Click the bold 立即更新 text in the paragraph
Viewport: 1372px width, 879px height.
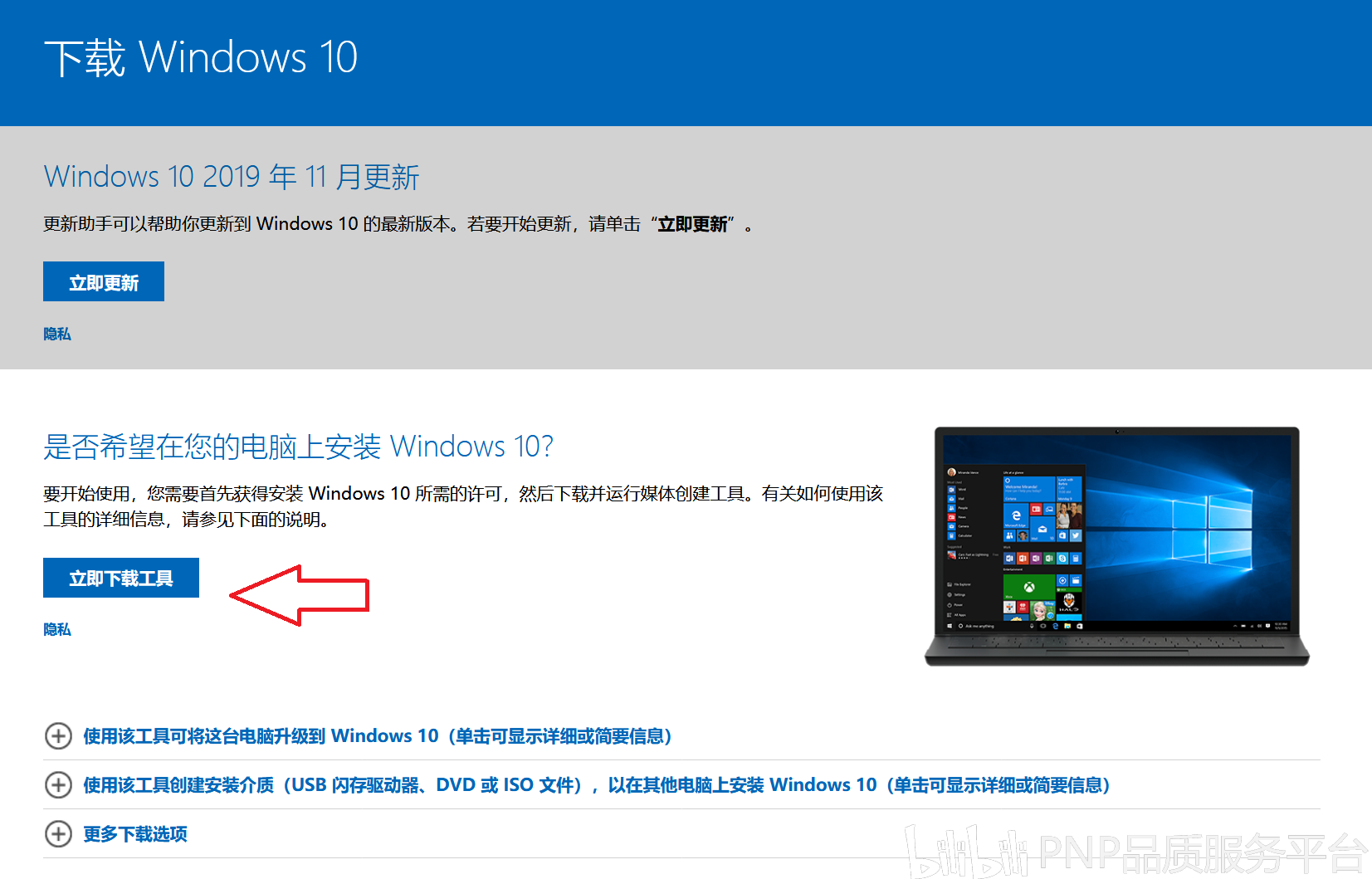point(693,224)
